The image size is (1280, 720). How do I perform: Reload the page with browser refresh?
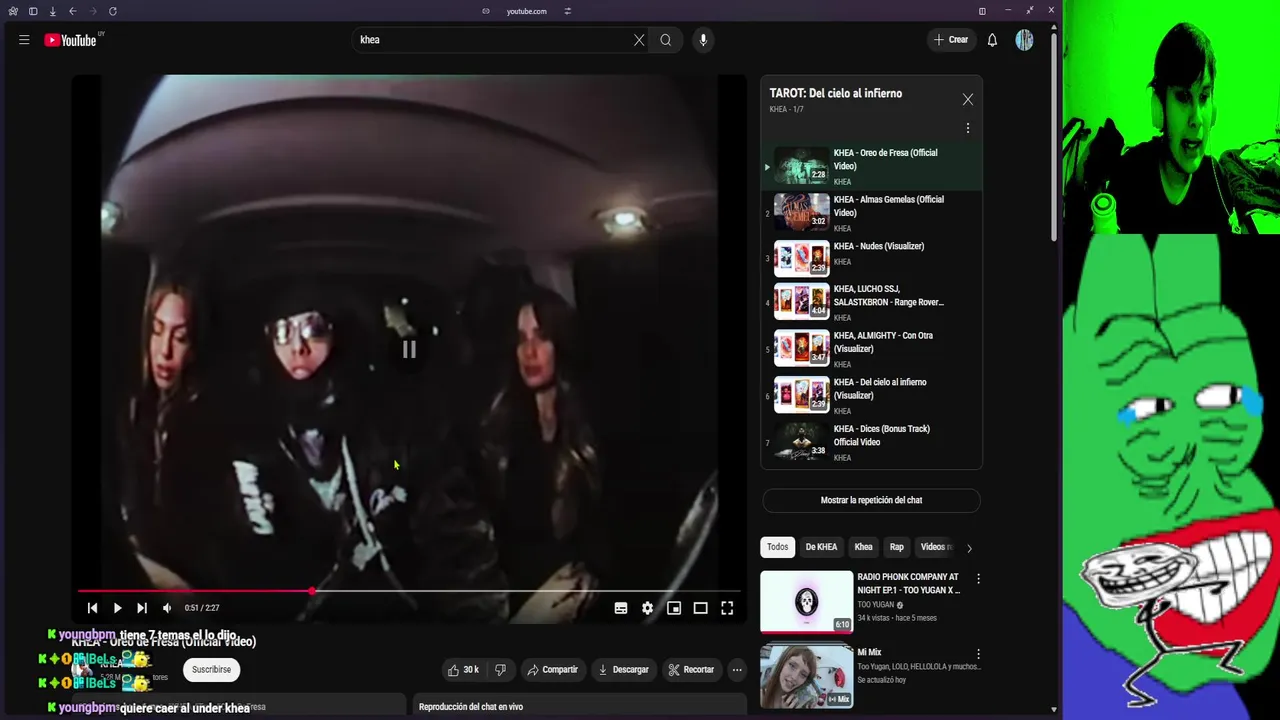(113, 11)
